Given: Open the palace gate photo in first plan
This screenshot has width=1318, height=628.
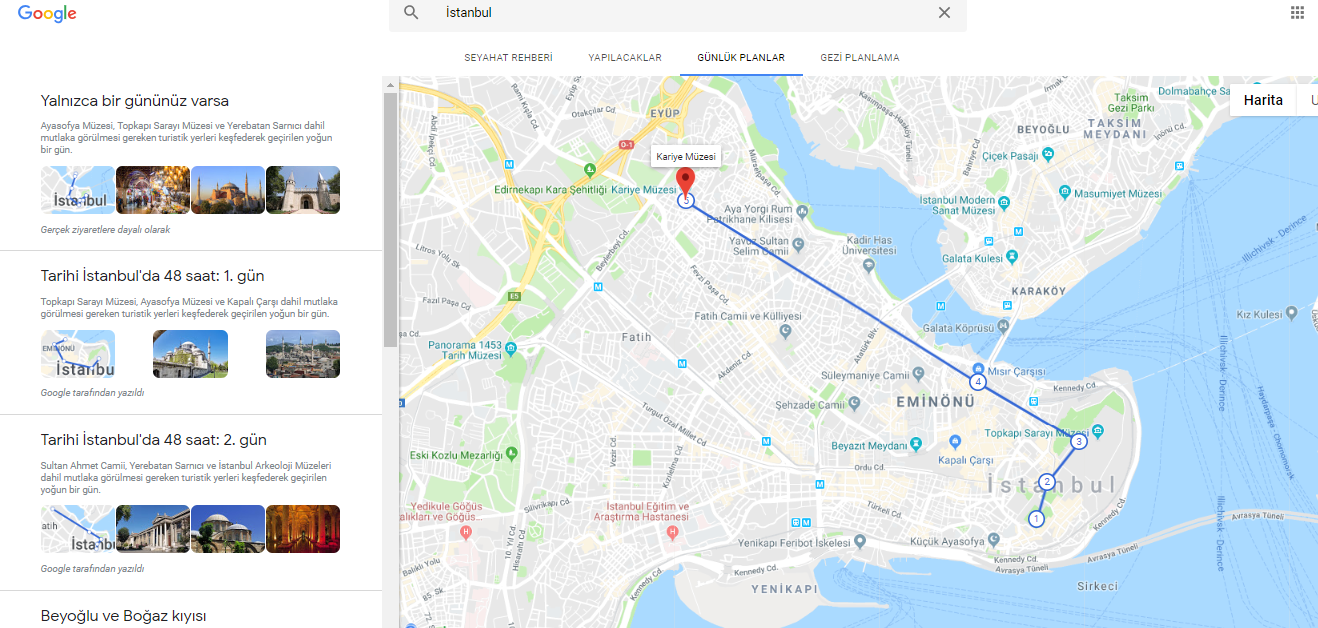Looking at the screenshot, I should point(303,190).
